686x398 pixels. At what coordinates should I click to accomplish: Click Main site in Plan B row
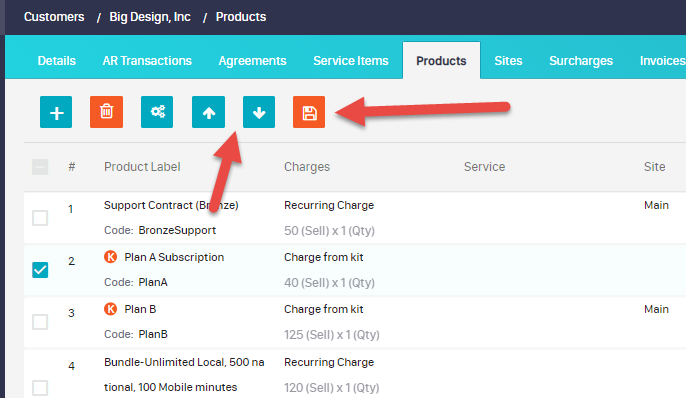click(x=656, y=309)
